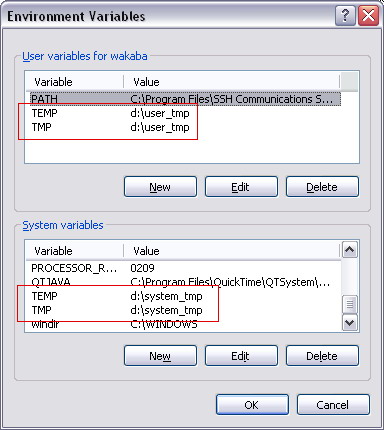Click the user Variable column header
384x430 pixels.
(75, 82)
